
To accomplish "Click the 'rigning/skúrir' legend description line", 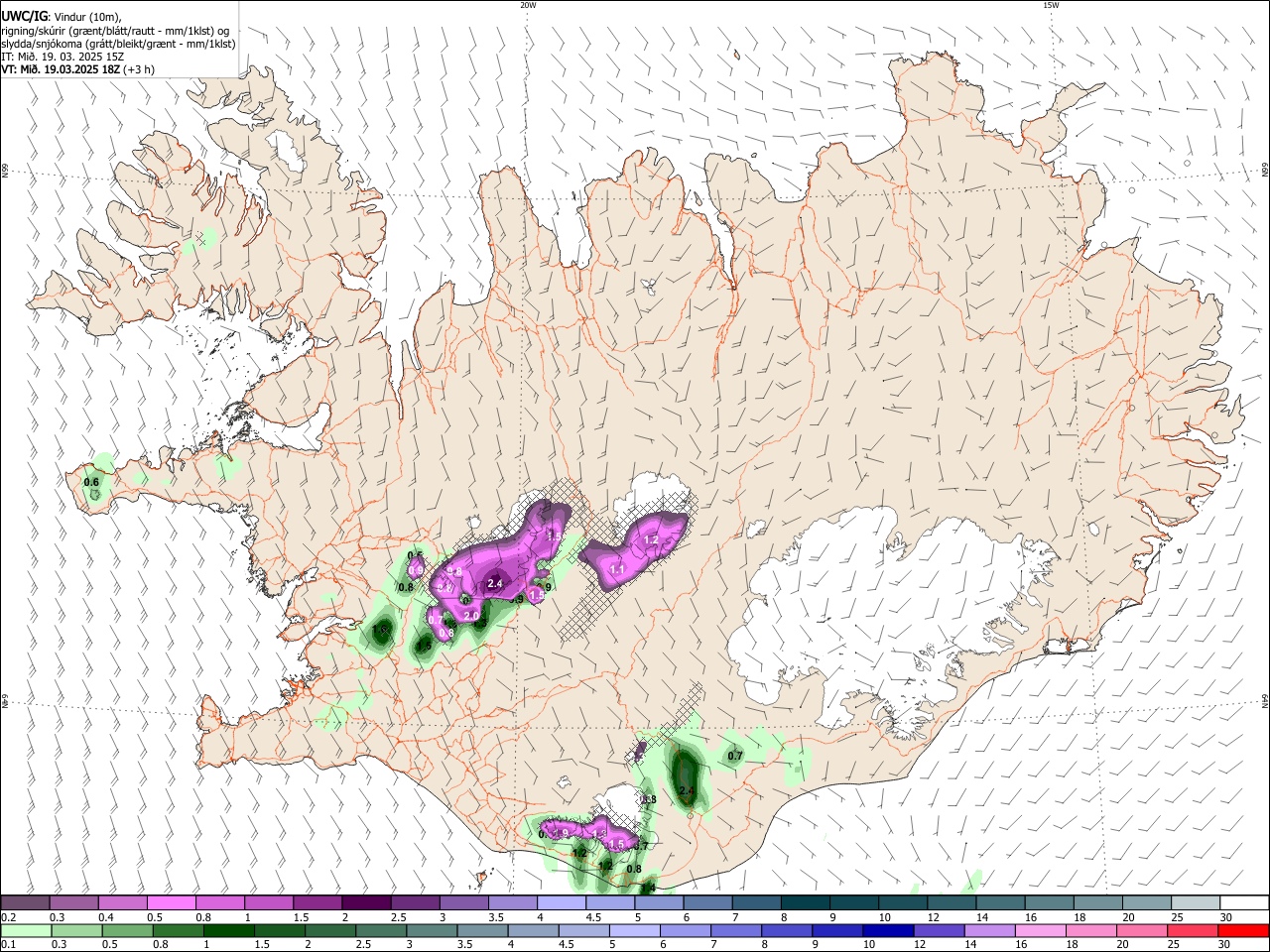I will [115, 31].
